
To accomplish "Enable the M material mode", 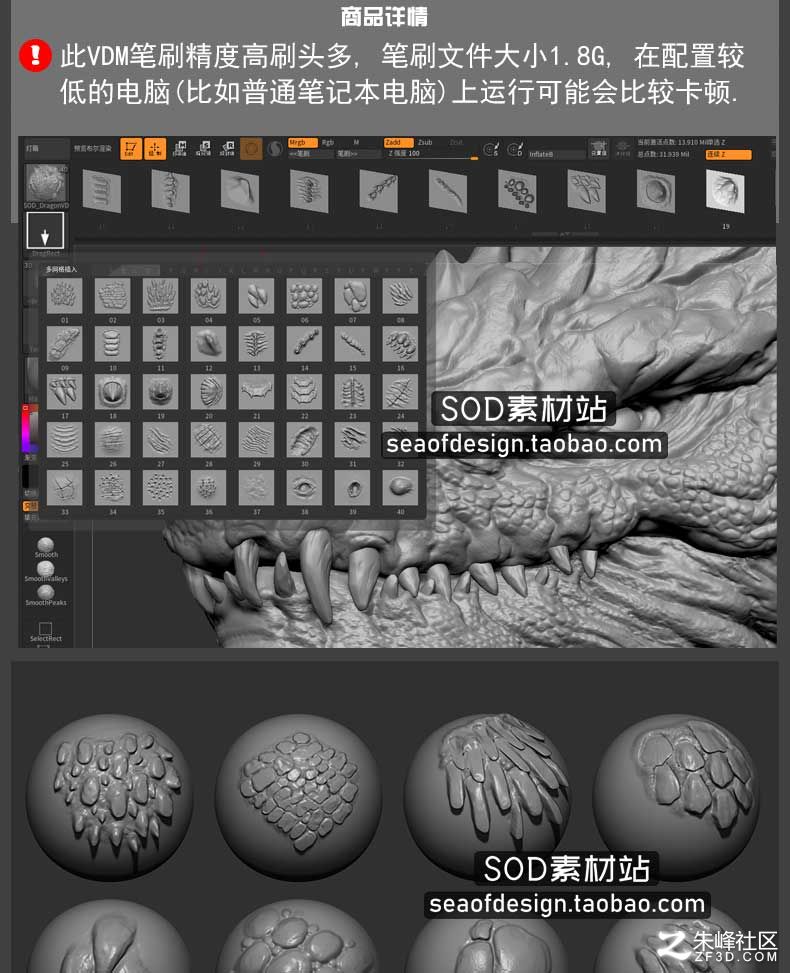I will (356, 143).
